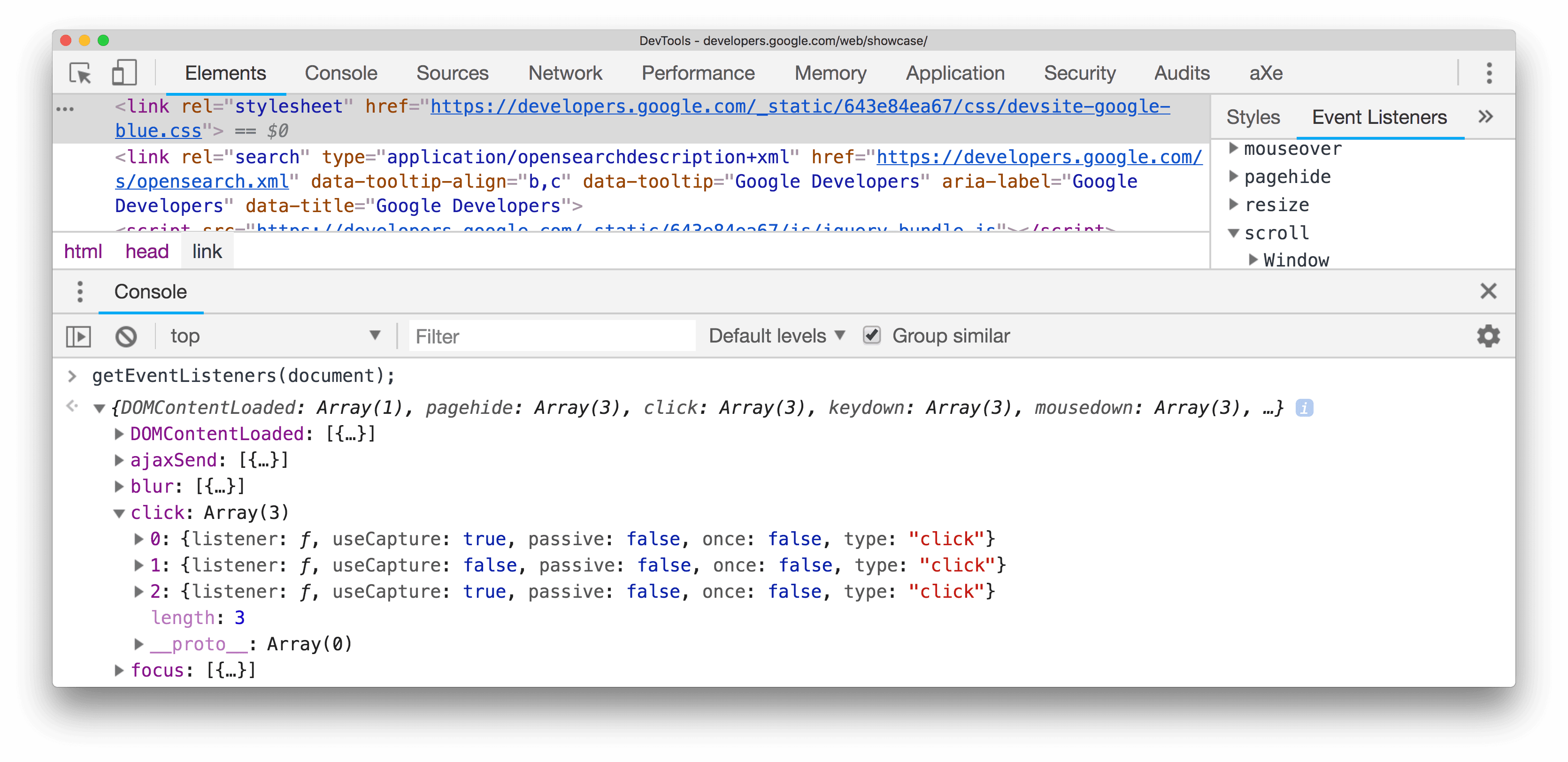Screen dimensions: 1568x762
Task: Click the Elements panel tab
Action: click(225, 72)
